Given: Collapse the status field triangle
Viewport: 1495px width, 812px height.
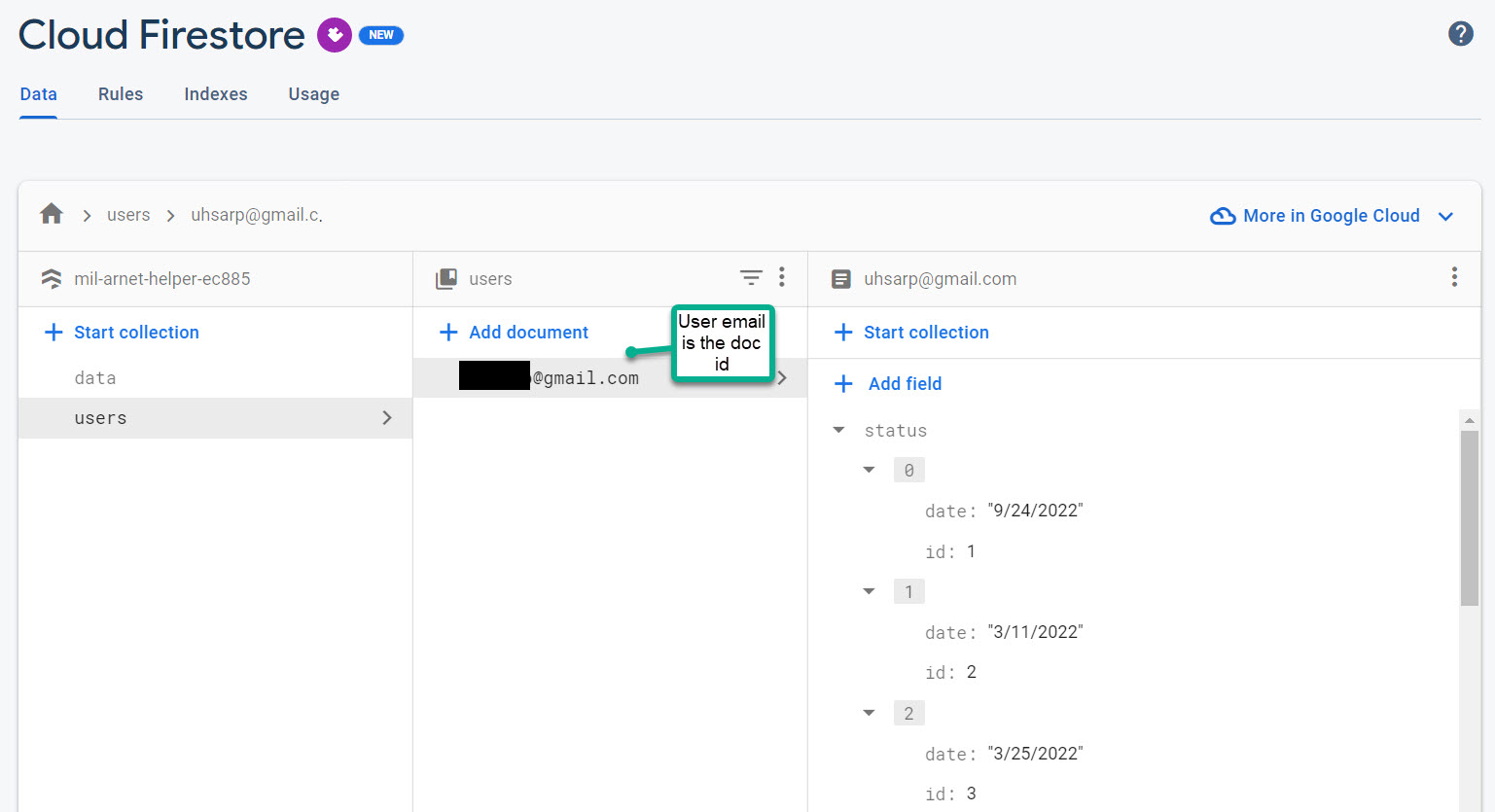Looking at the screenshot, I should coord(838,430).
